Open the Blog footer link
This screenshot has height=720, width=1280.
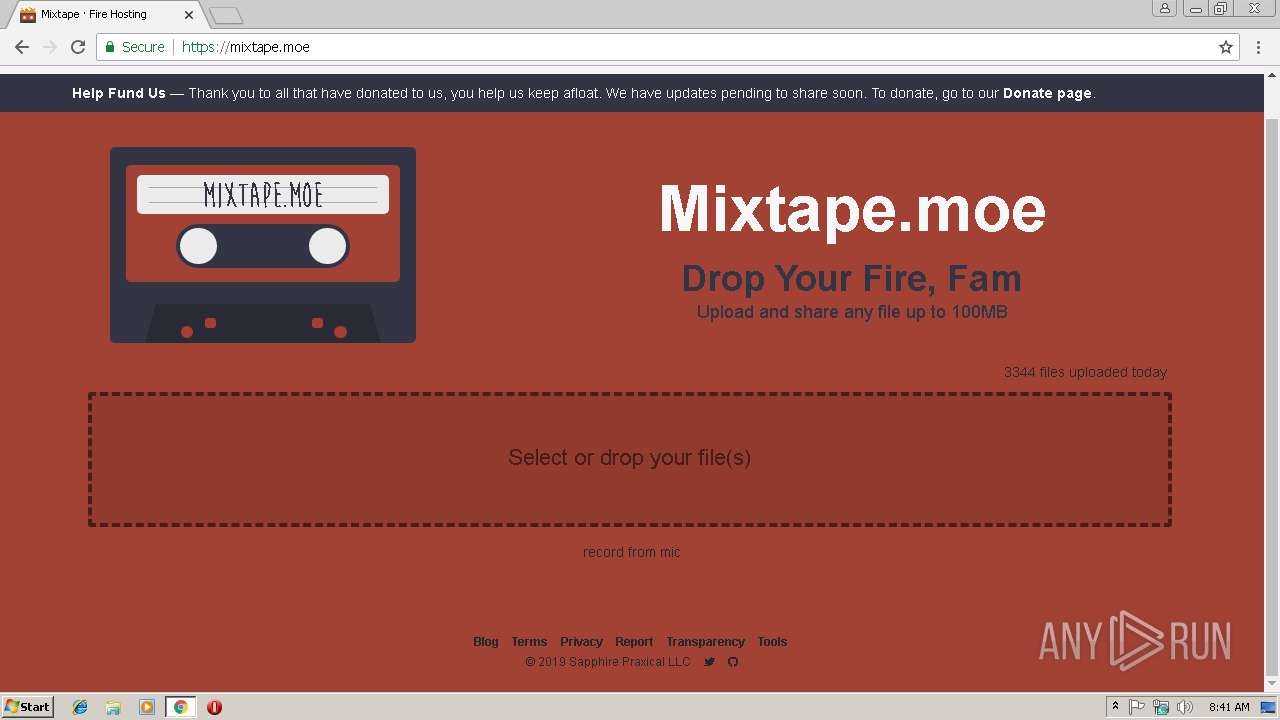tap(486, 642)
